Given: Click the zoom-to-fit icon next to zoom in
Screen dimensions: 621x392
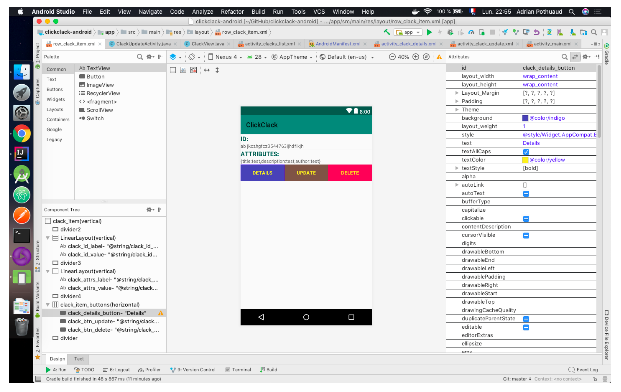Looking at the screenshot, I should pos(426,57).
